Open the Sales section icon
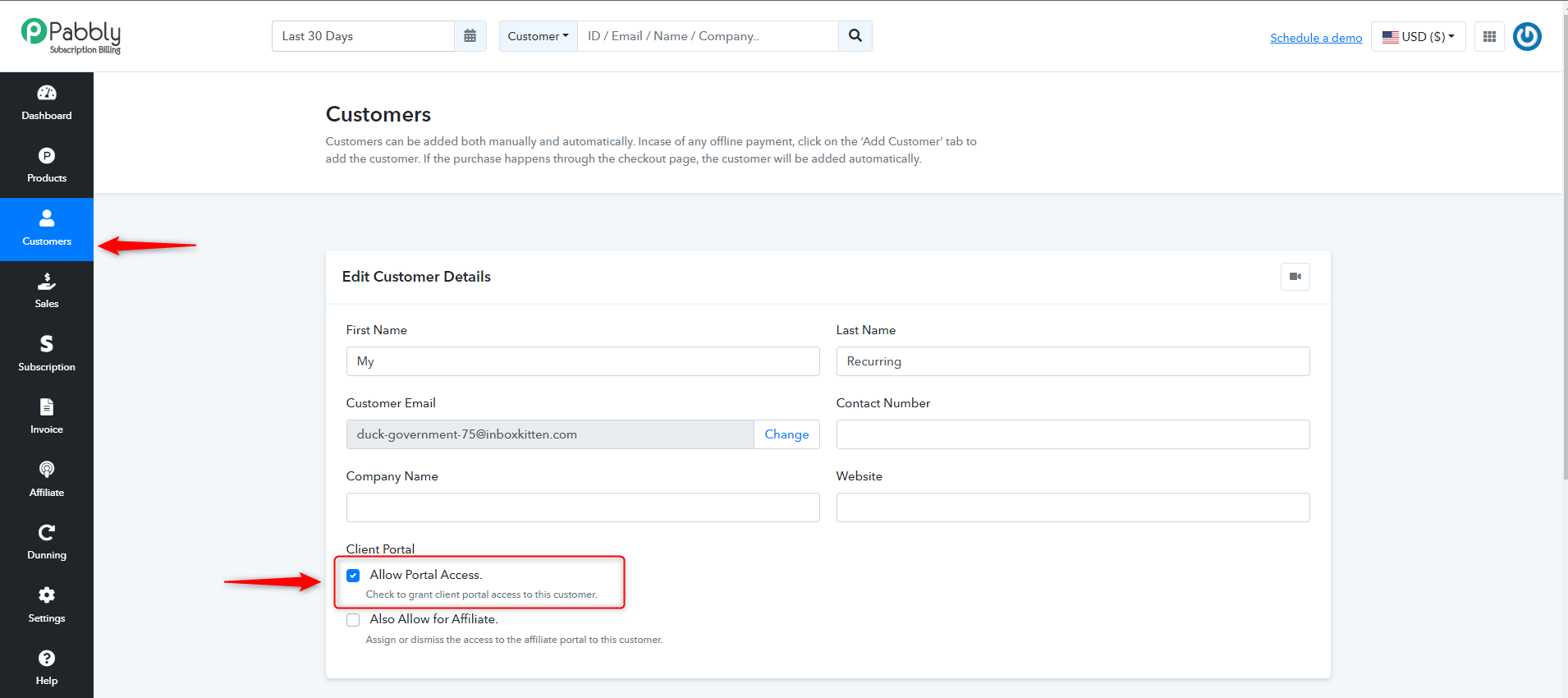The image size is (1568, 698). (47, 282)
